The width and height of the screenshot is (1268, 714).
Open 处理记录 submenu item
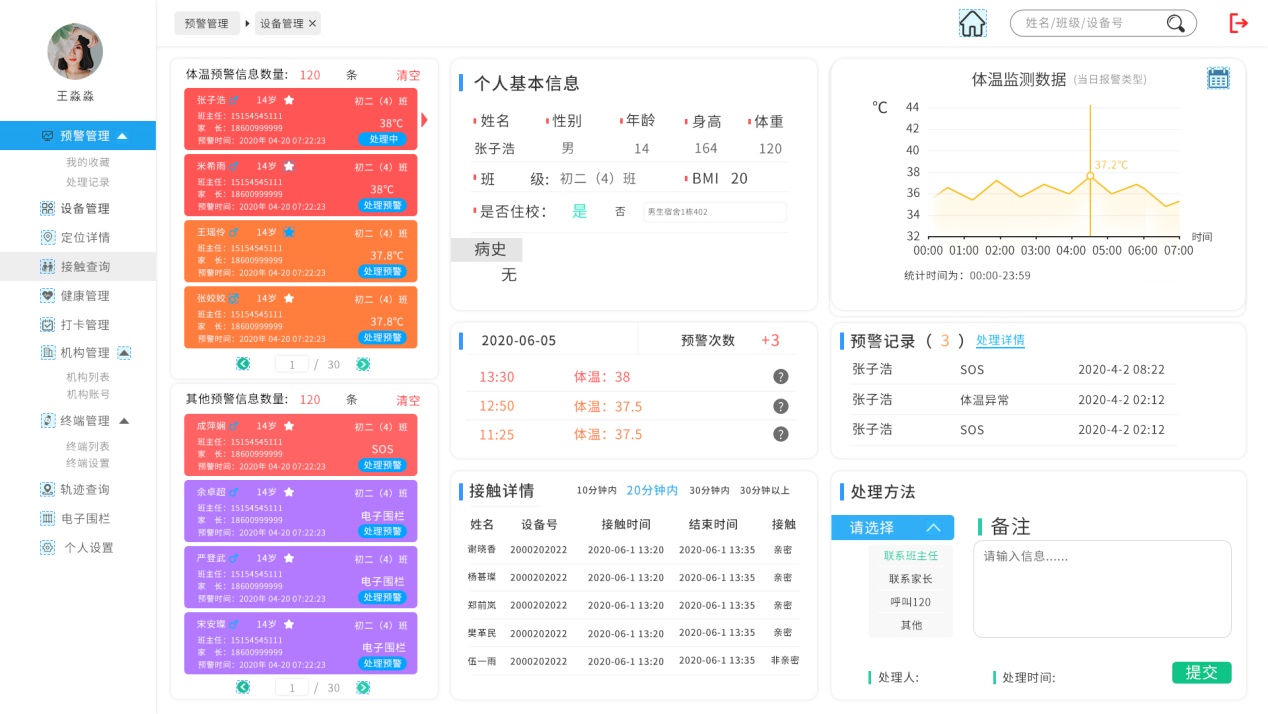[x=88, y=182]
